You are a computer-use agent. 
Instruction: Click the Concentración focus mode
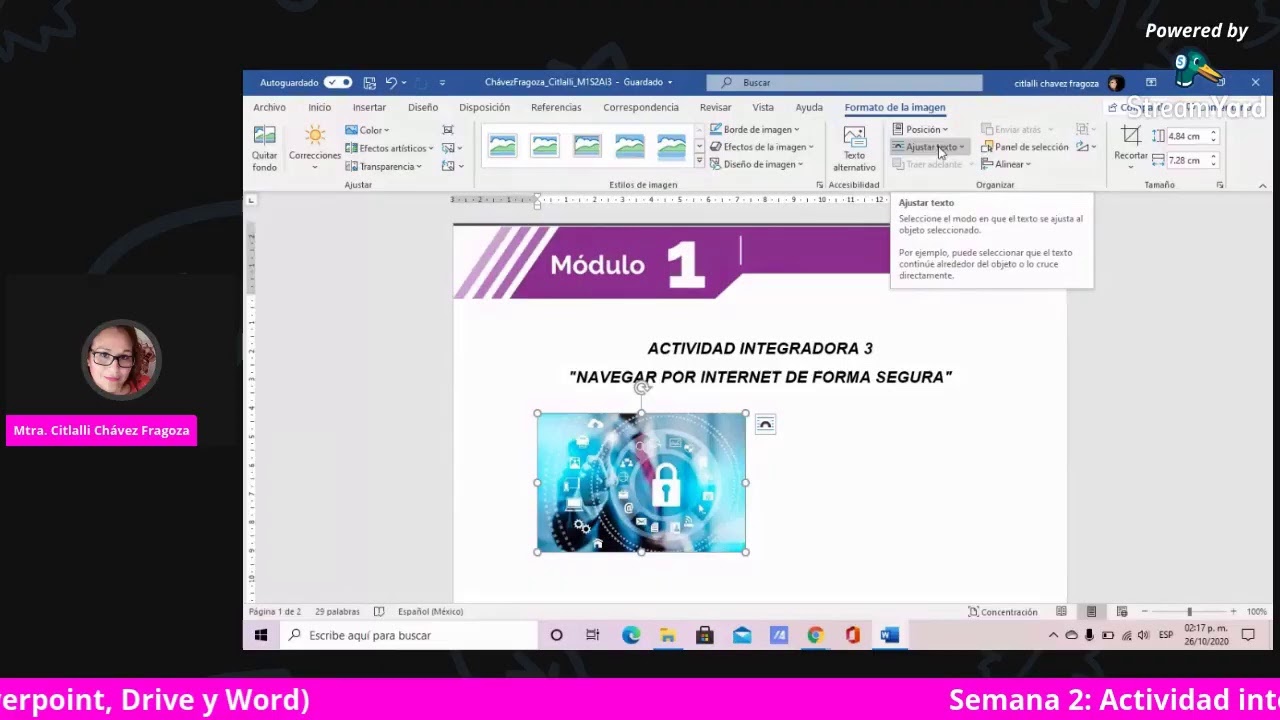point(1003,612)
